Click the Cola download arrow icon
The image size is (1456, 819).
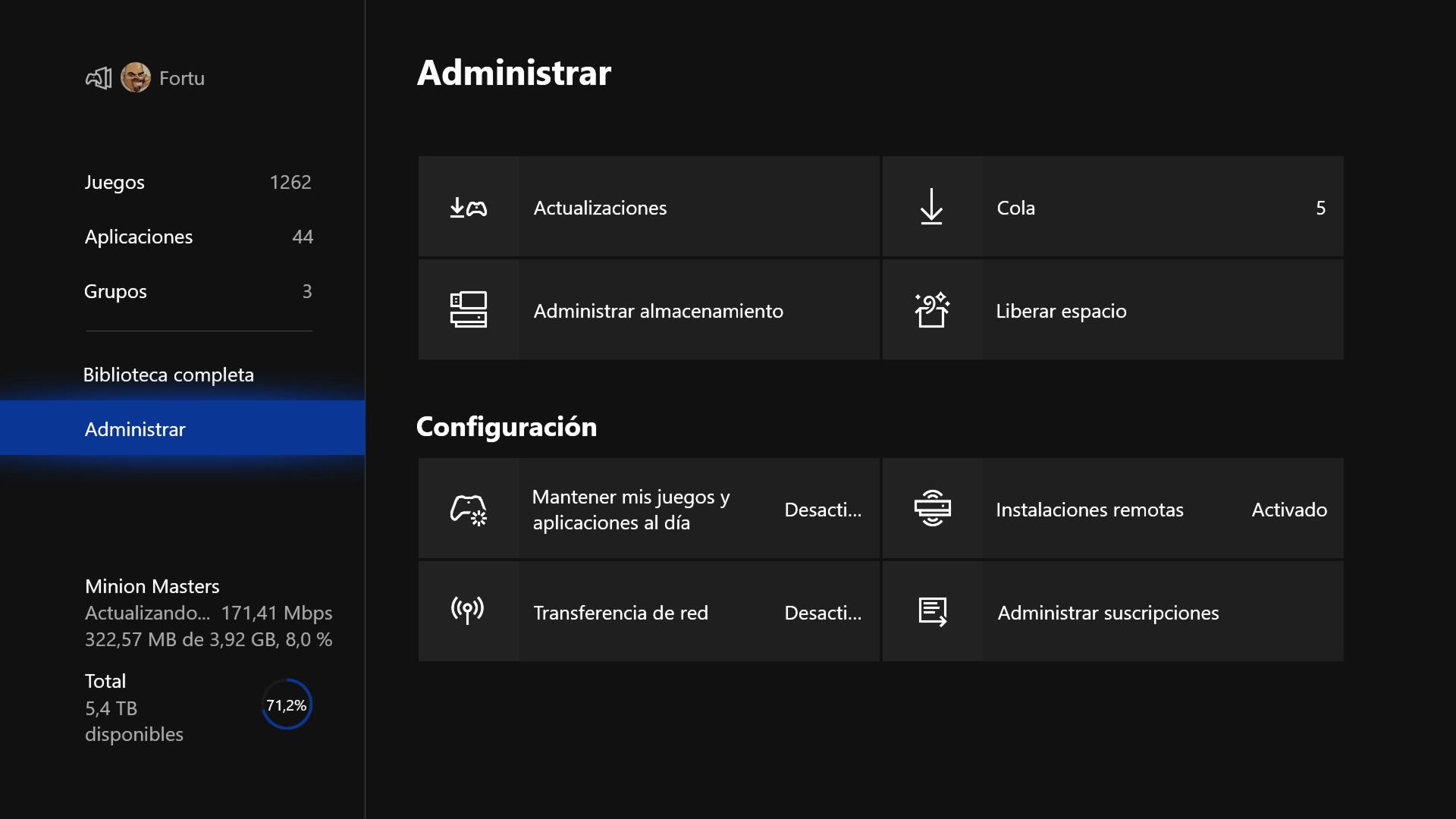pos(931,207)
